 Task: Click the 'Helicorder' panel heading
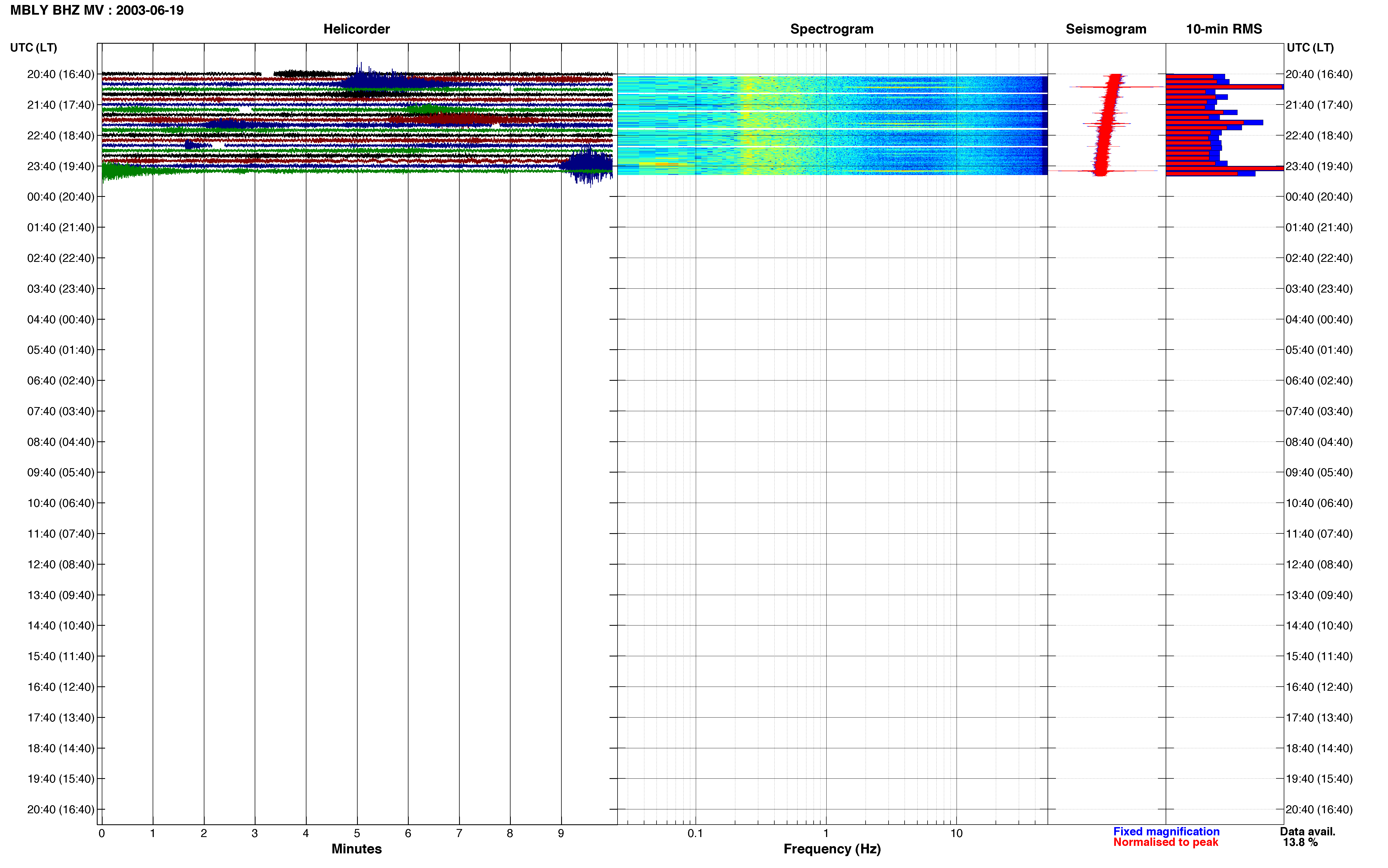(356, 29)
